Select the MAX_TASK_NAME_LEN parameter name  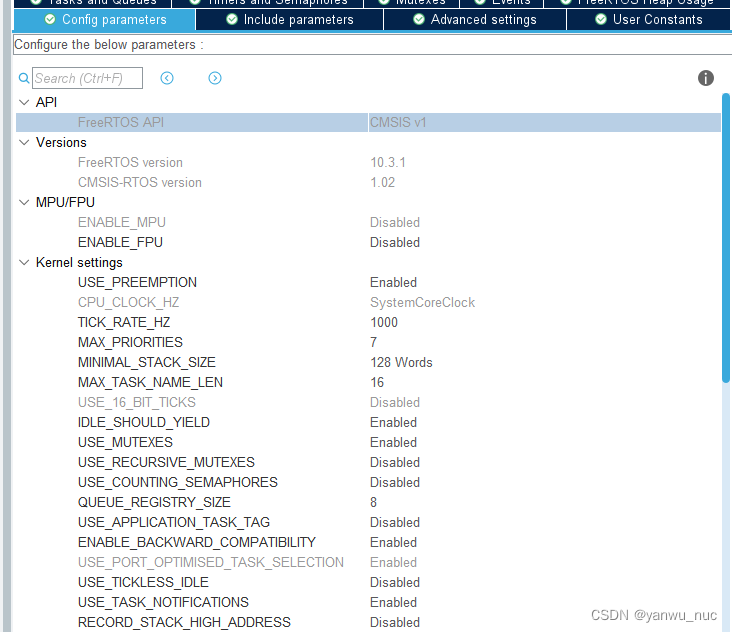tap(150, 382)
